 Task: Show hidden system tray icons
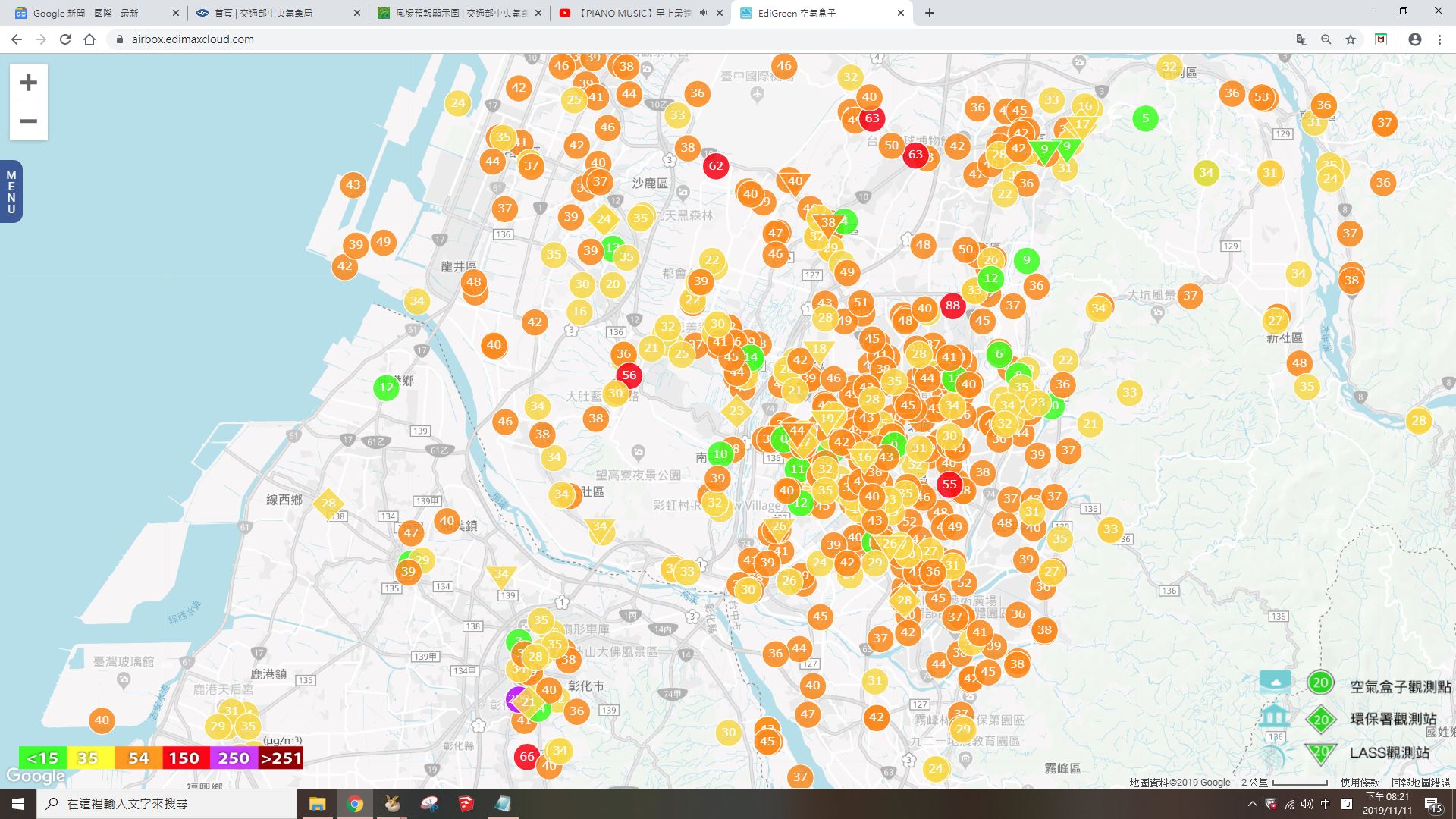click(1252, 804)
